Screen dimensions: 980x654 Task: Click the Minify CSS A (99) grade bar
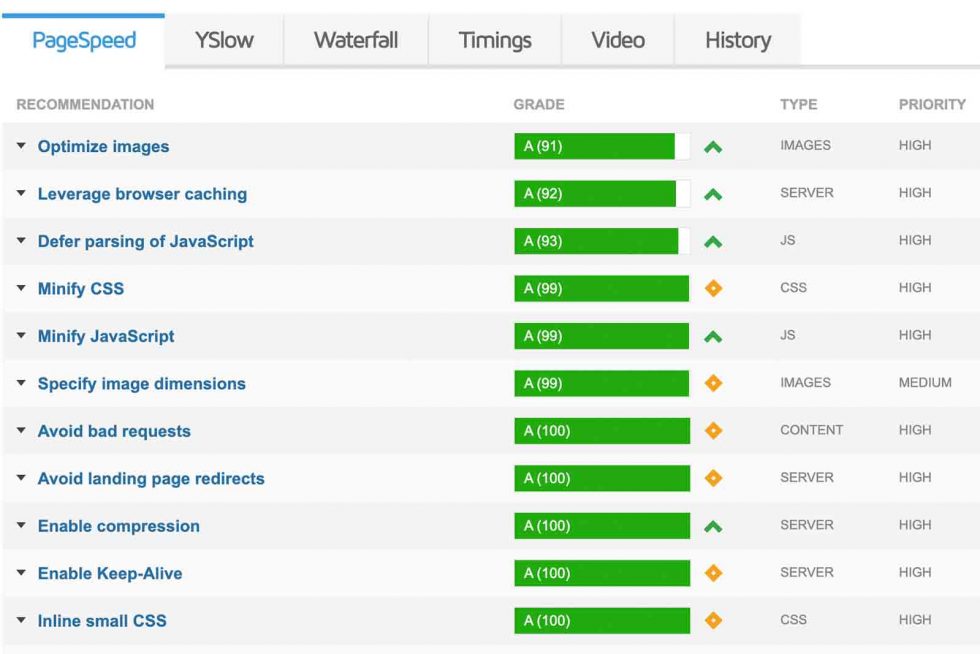(x=602, y=288)
